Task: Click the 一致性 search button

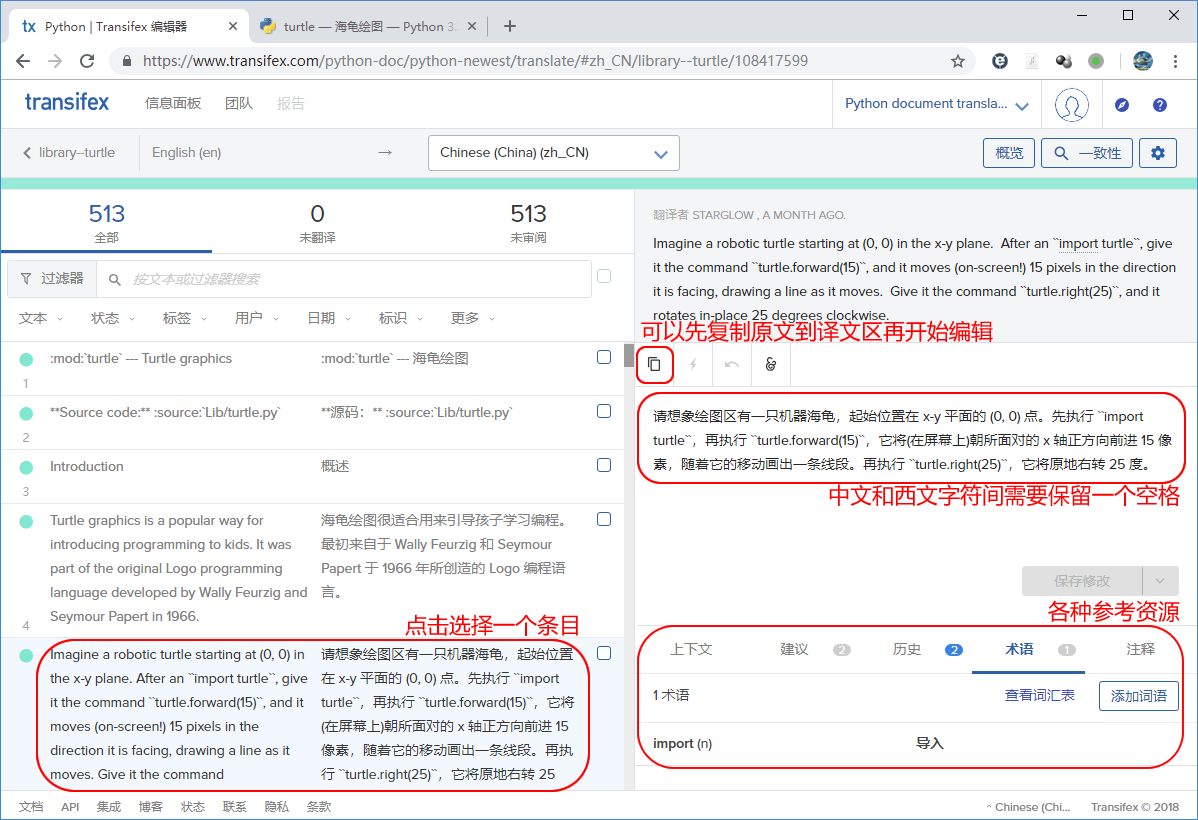Action: [x=1087, y=153]
